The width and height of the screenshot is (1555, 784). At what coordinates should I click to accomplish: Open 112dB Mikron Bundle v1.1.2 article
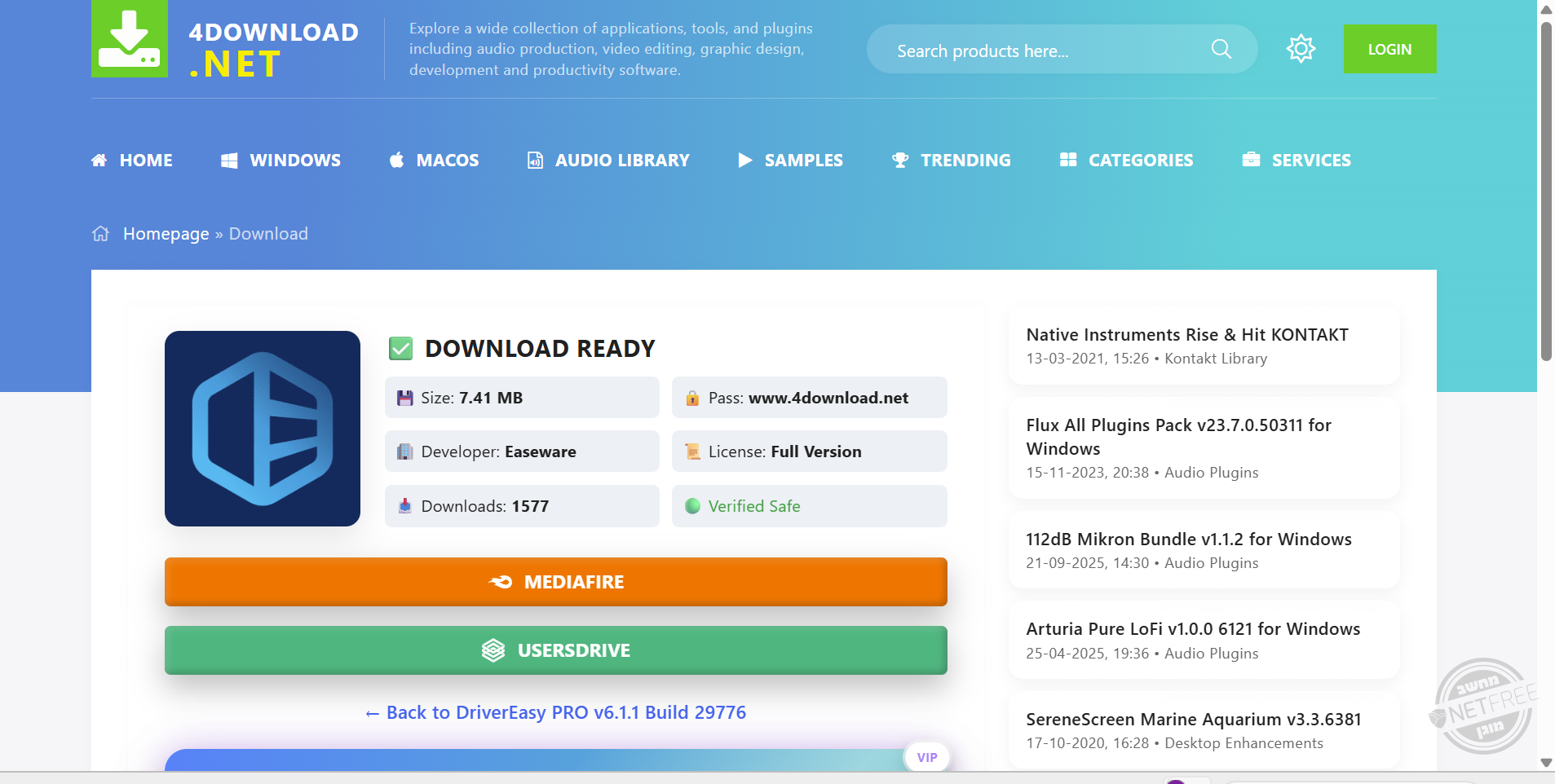pyautogui.click(x=1189, y=540)
